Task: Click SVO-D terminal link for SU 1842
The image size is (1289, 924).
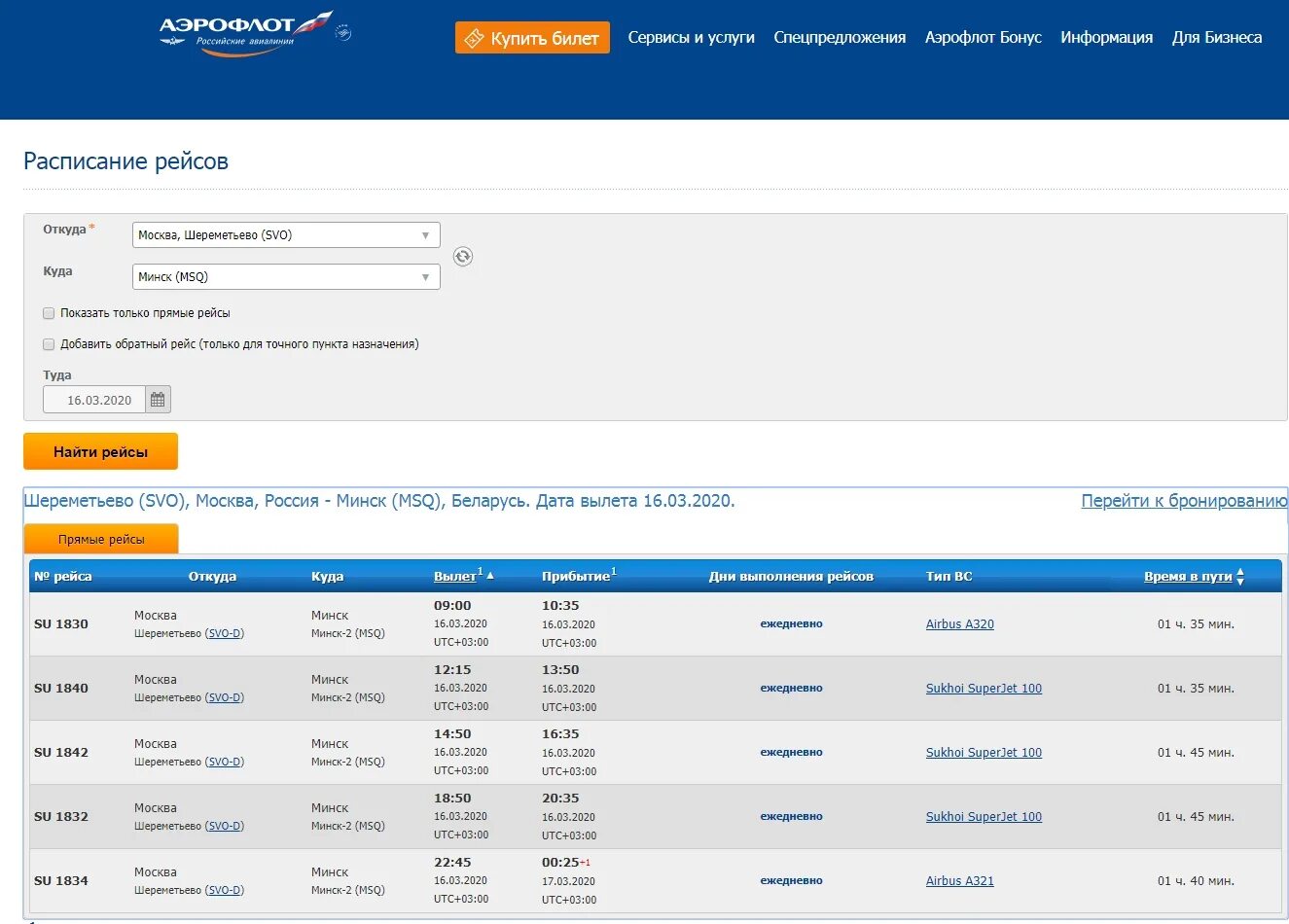Action: (225, 762)
